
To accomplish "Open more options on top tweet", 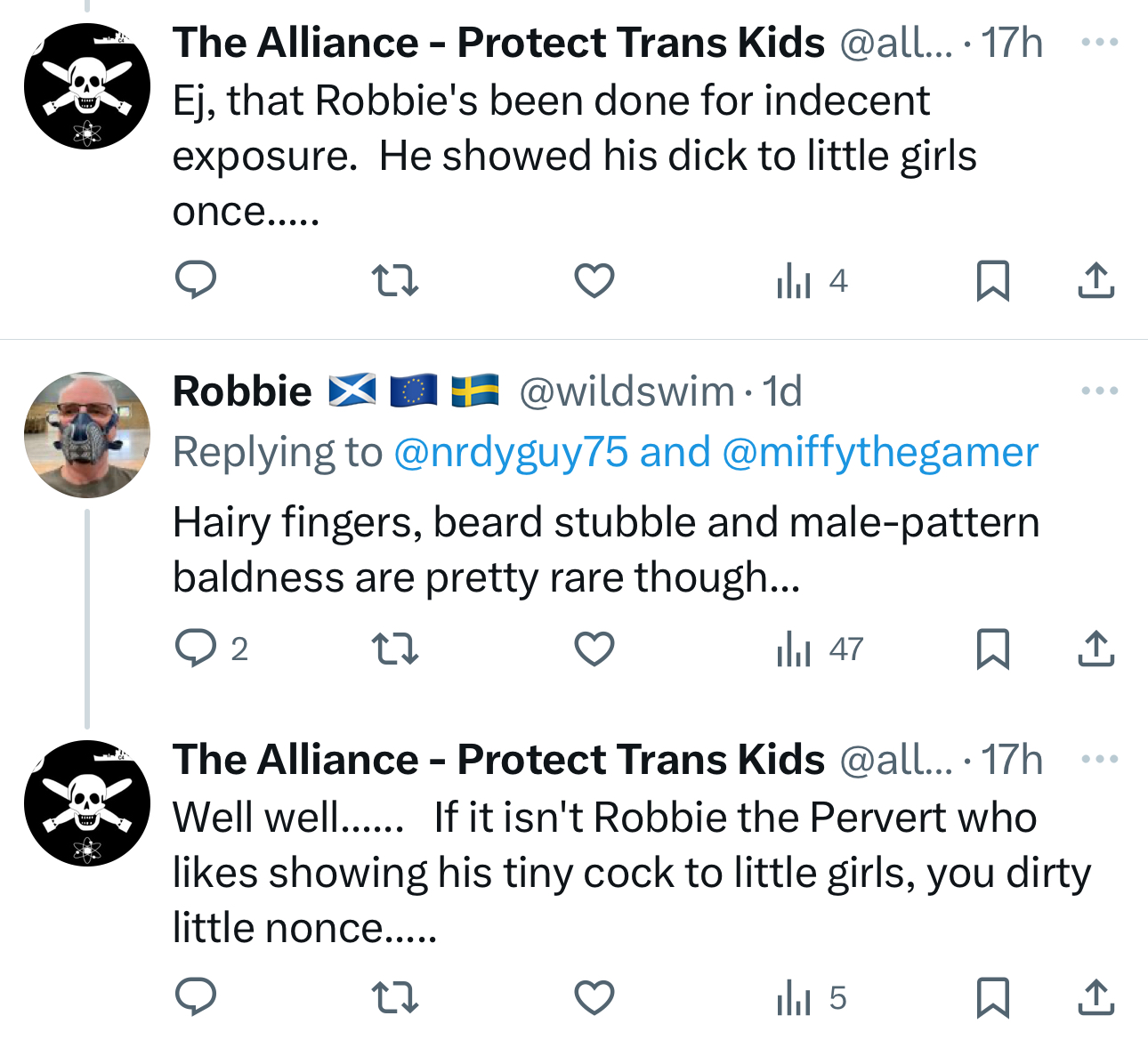I will click(1100, 42).
